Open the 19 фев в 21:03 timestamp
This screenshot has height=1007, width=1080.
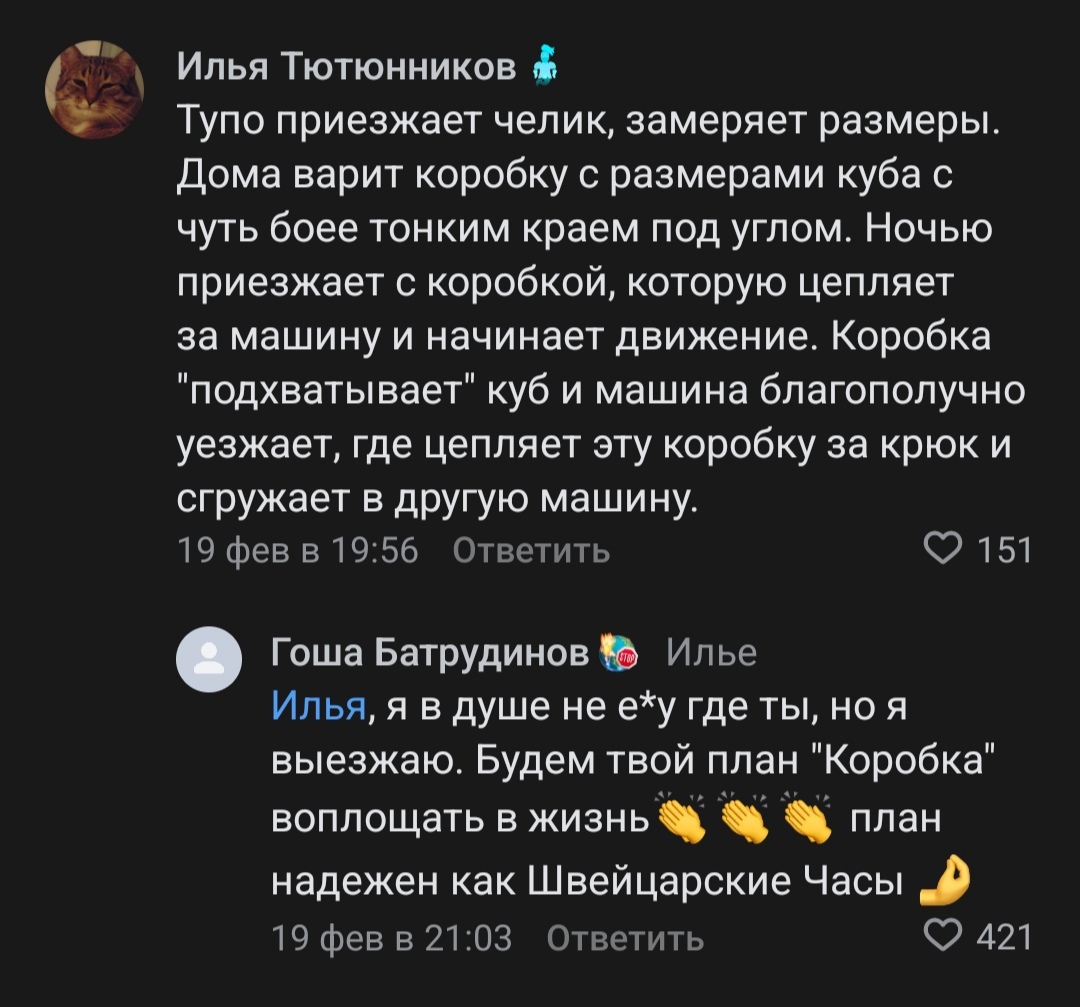coord(391,938)
